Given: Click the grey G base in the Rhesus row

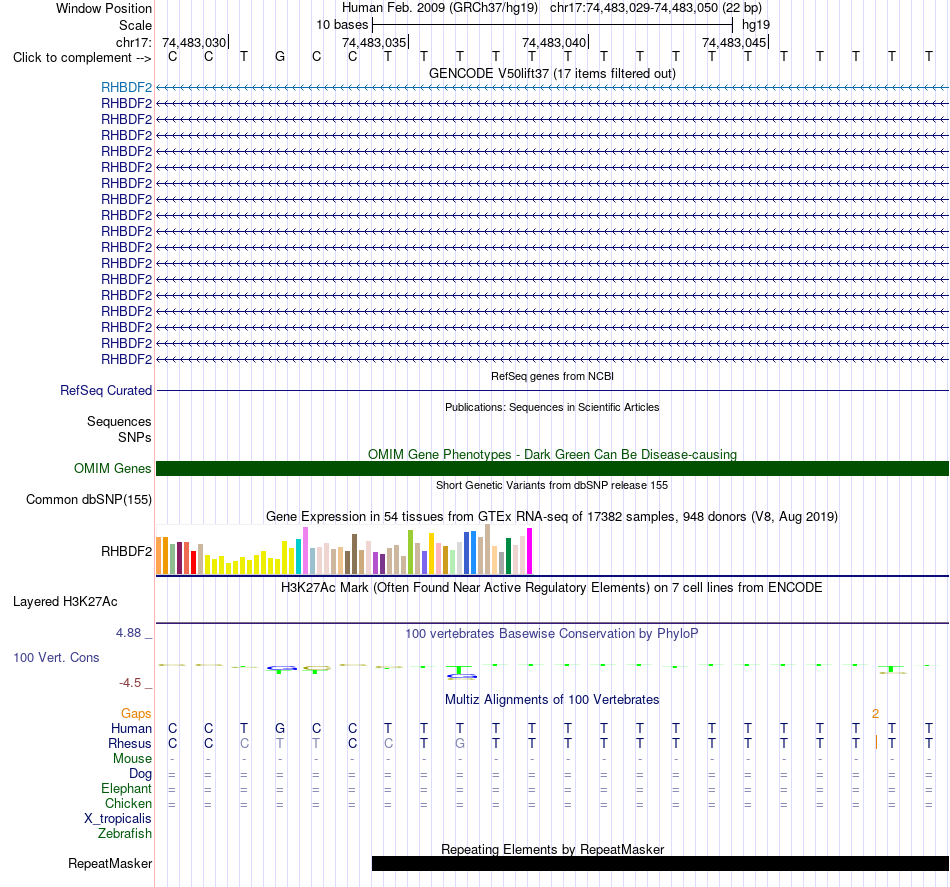Looking at the screenshot, I should (460, 743).
